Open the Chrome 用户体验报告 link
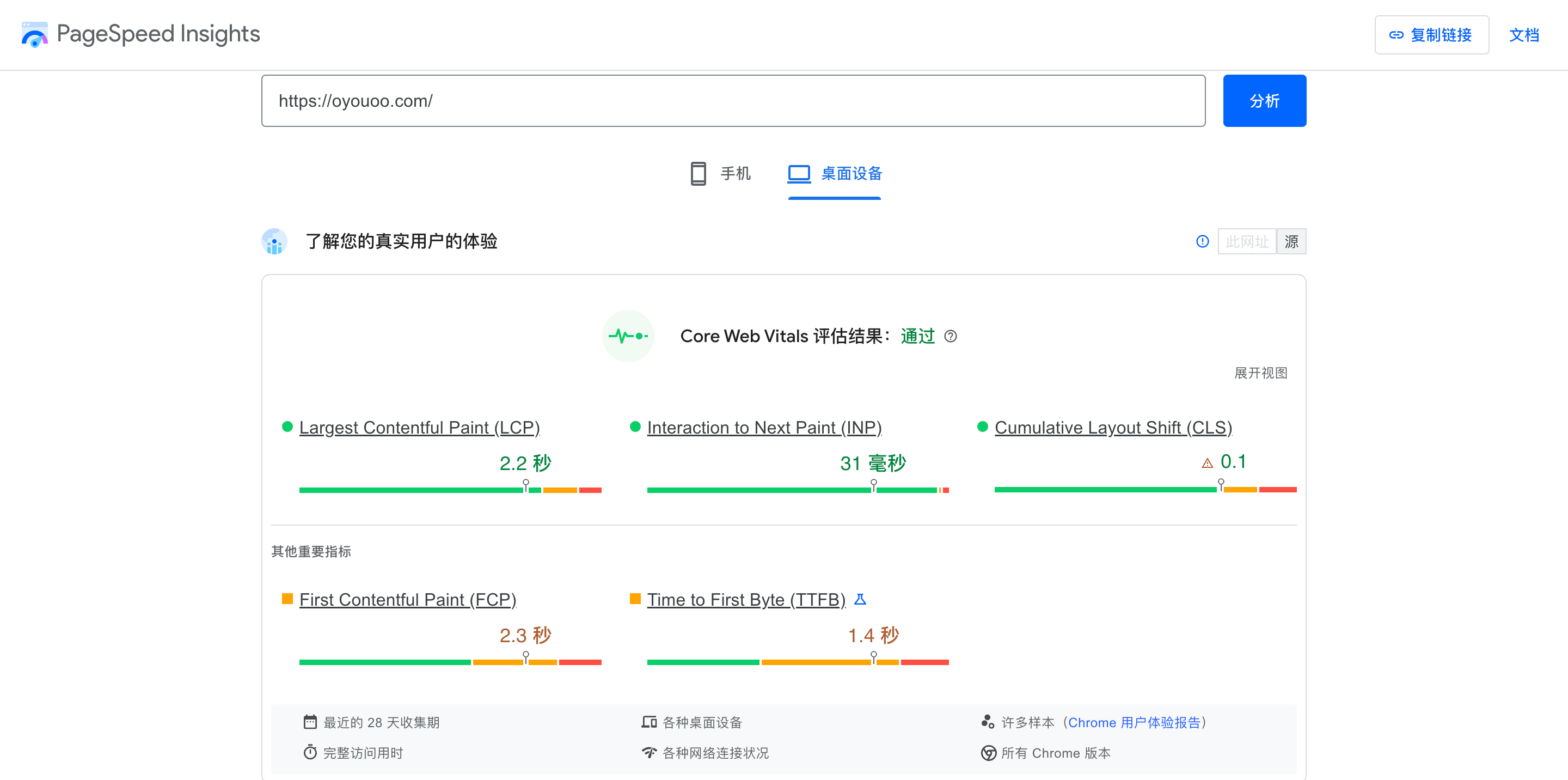Image resolution: width=1568 pixels, height=780 pixels. pos(1134,723)
